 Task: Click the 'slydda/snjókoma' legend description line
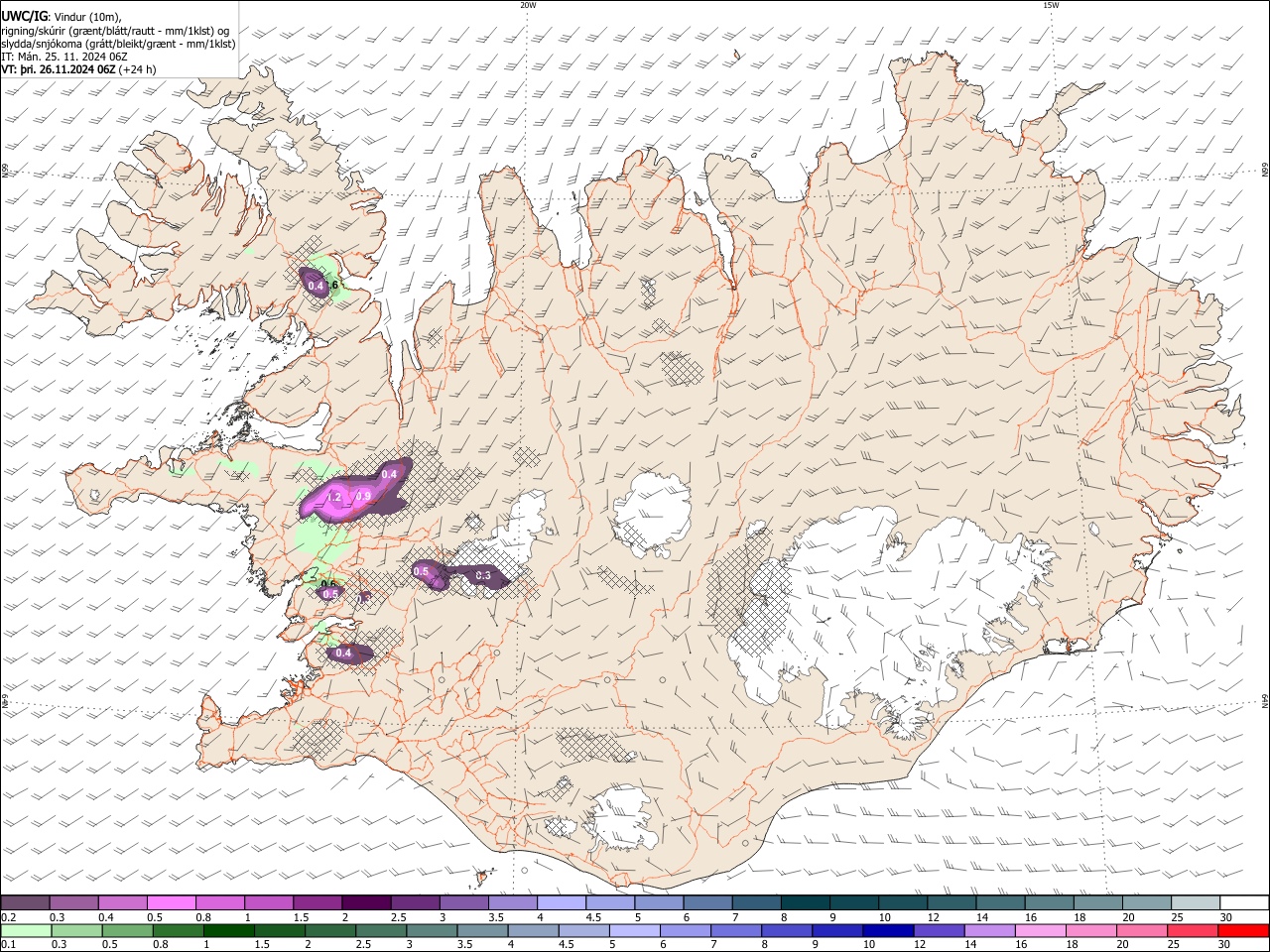[118, 44]
